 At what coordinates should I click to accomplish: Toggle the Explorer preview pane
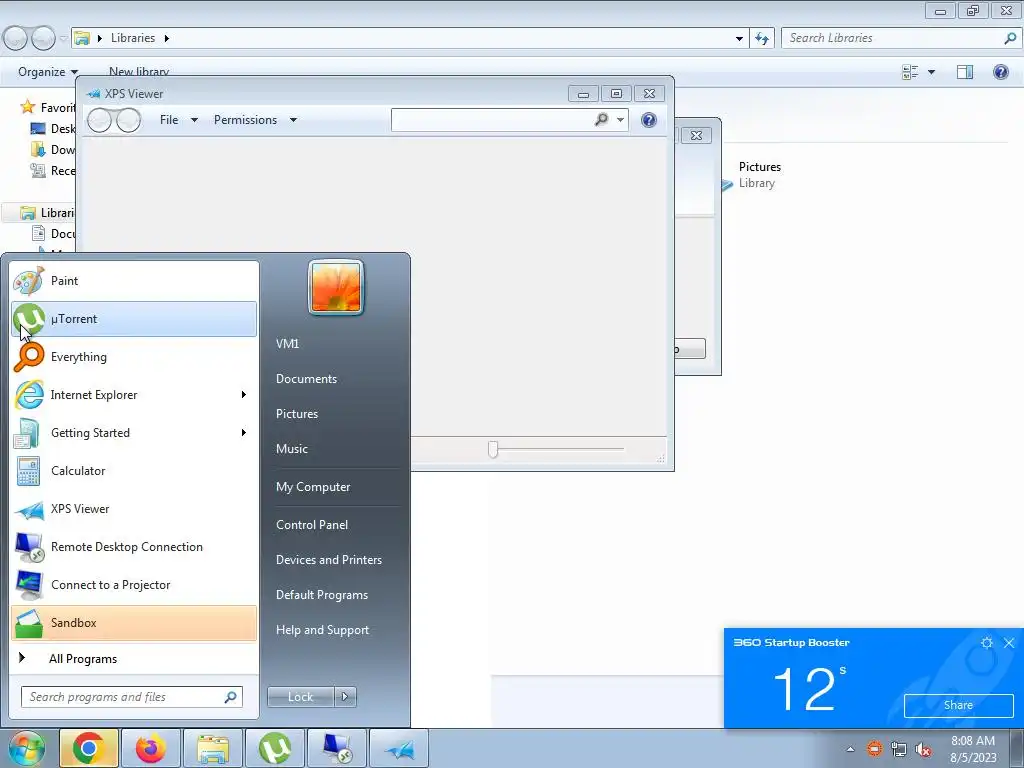965,72
